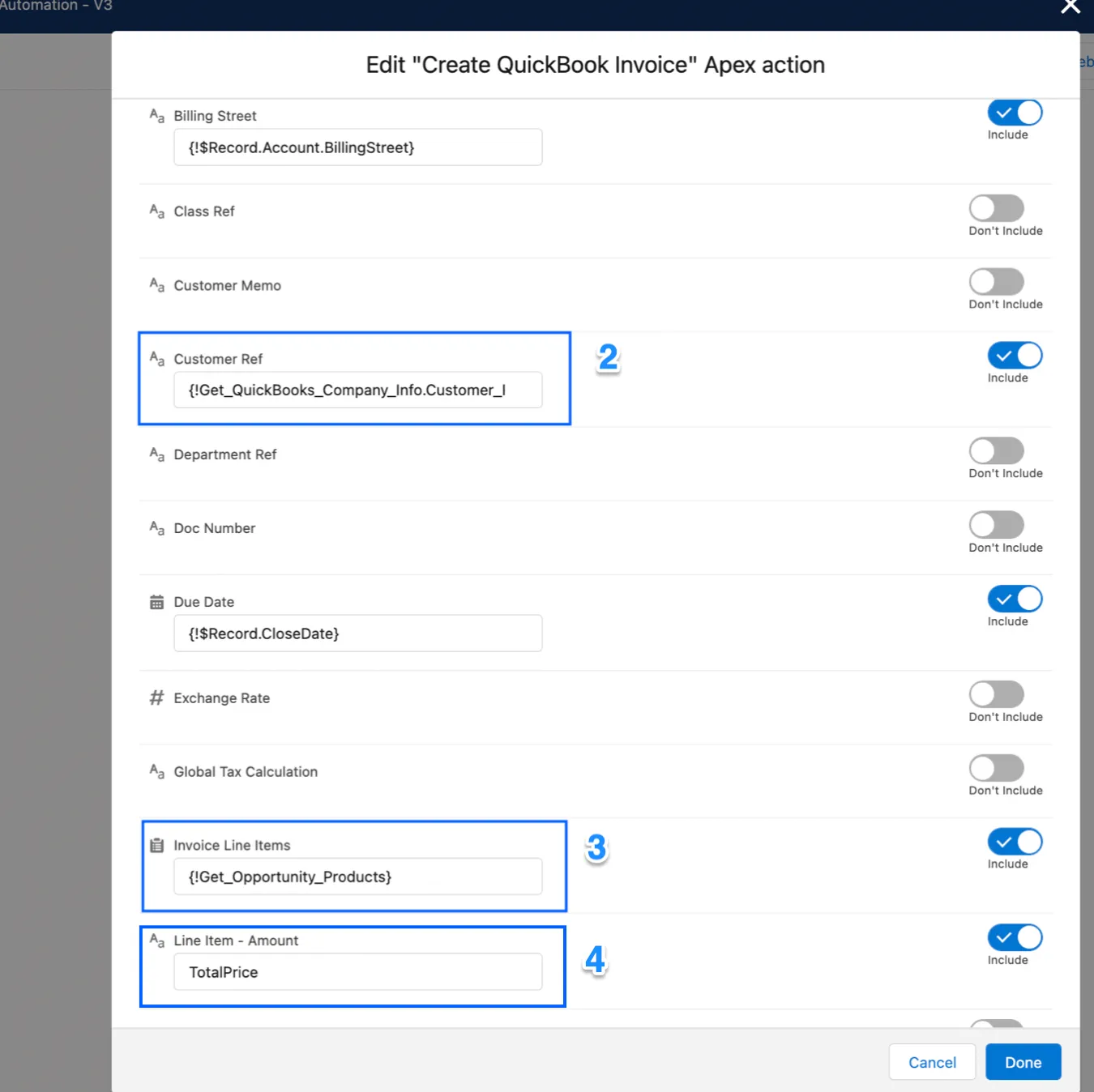1094x1092 pixels.
Task: Click the text-type icon beside Billing Street
Action: pyautogui.click(x=156, y=116)
